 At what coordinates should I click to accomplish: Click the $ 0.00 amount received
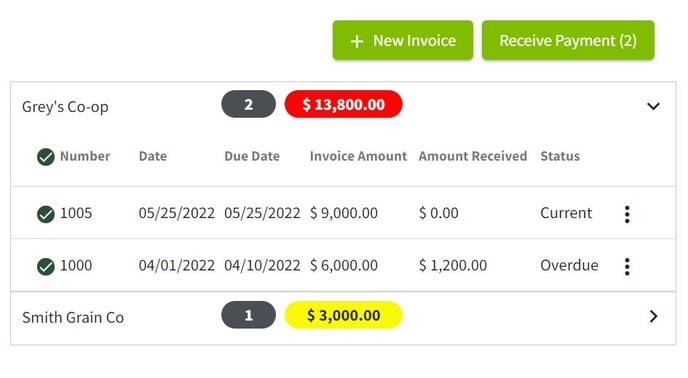(x=438, y=213)
